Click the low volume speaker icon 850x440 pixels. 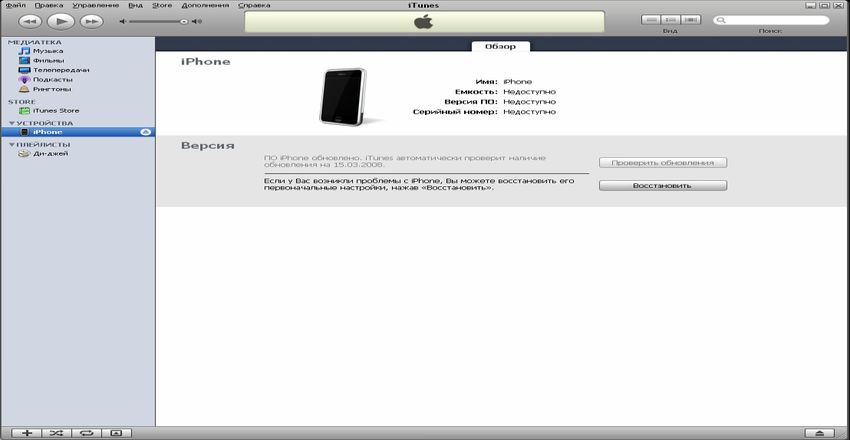pos(123,22)
